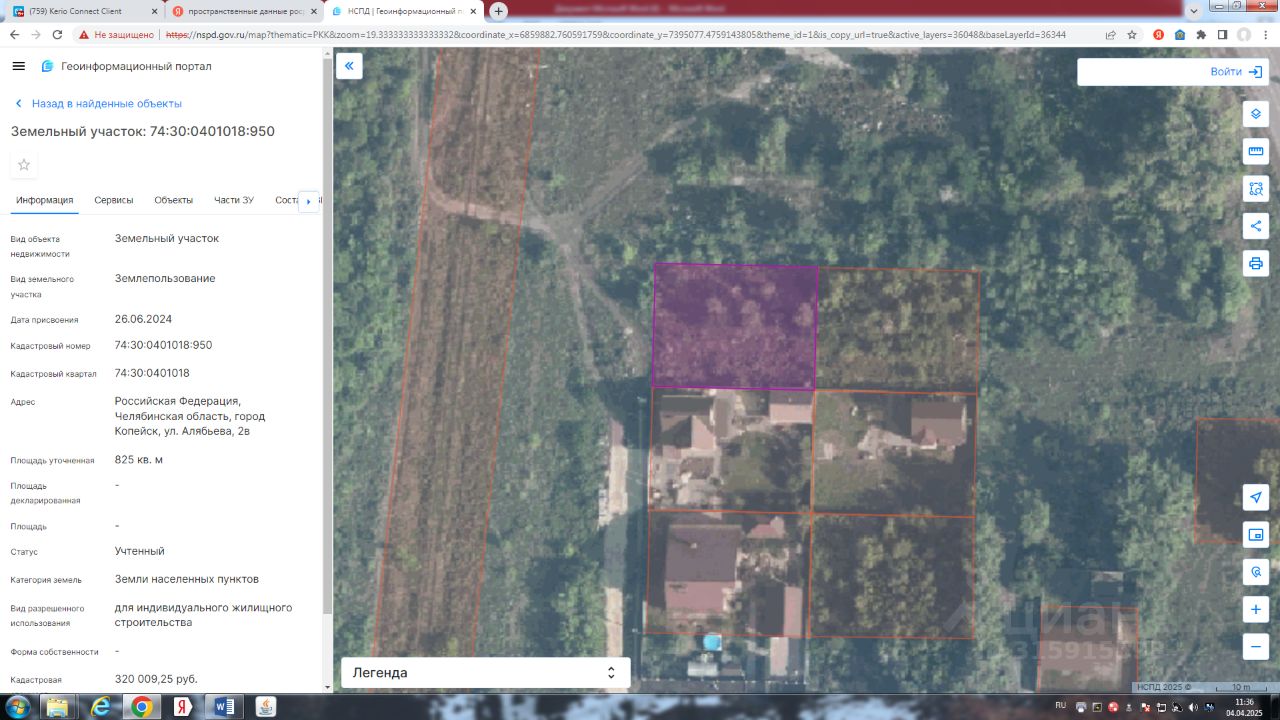Viewport: 1280px width, 720px height.
Task: Open the Java app on the taskbar
Action: tap(266, 707)
